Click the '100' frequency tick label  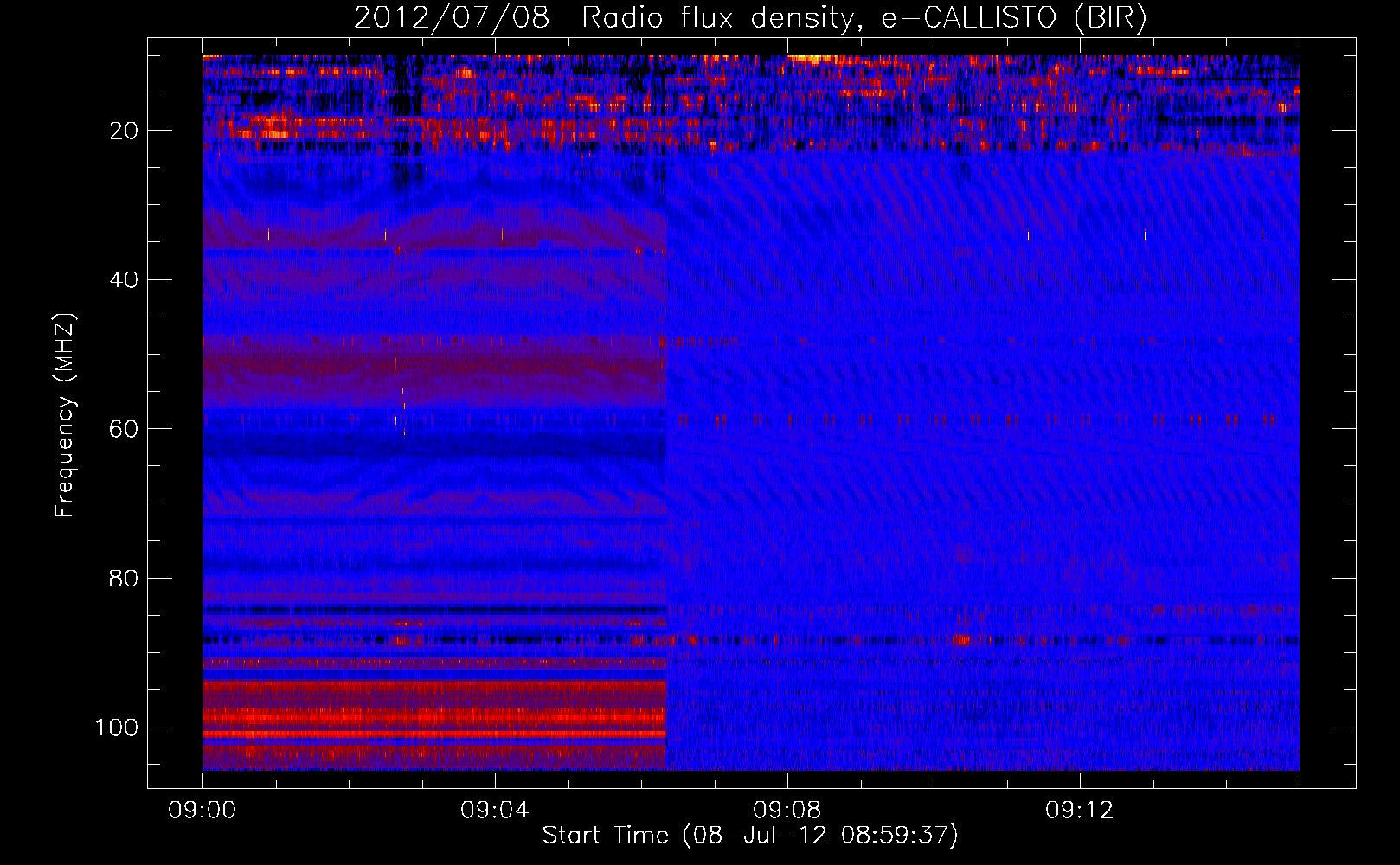(117, 727)
